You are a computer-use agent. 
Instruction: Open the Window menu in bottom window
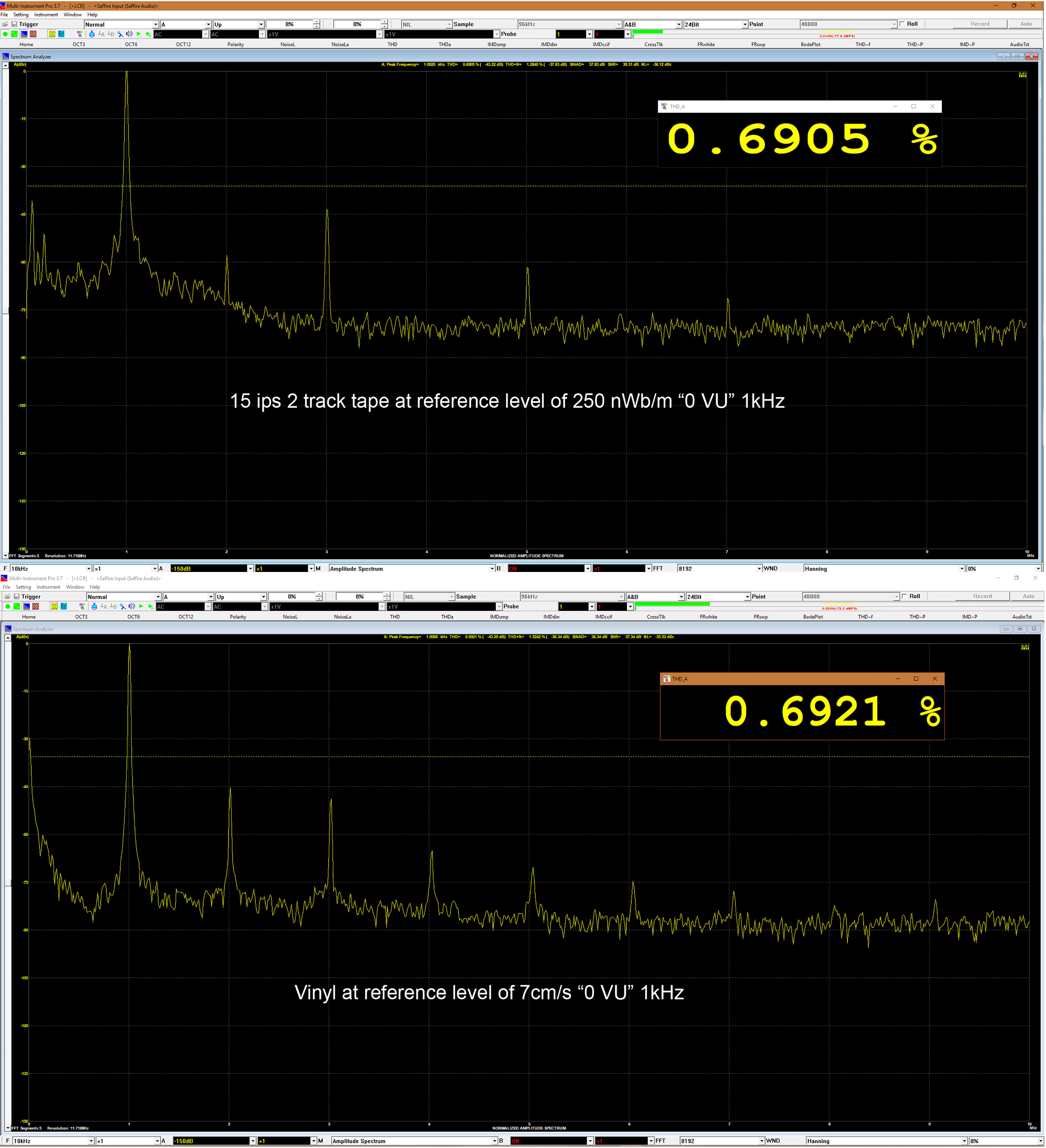[x=75, y=588]
